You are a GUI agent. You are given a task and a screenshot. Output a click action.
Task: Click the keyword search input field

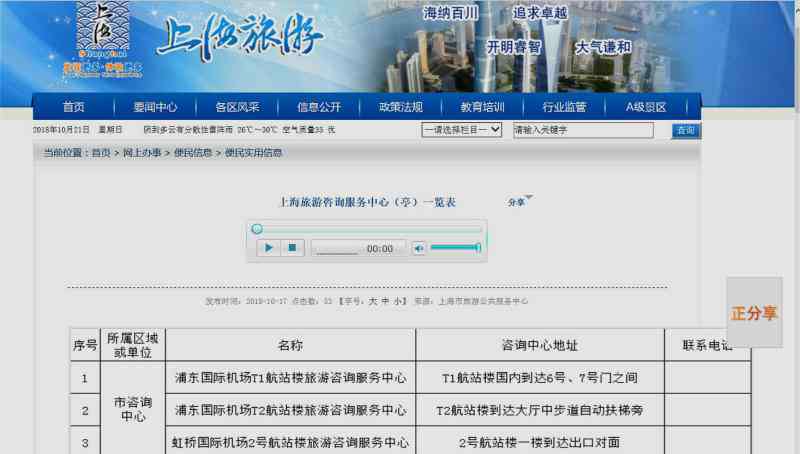tap(583, 130)
